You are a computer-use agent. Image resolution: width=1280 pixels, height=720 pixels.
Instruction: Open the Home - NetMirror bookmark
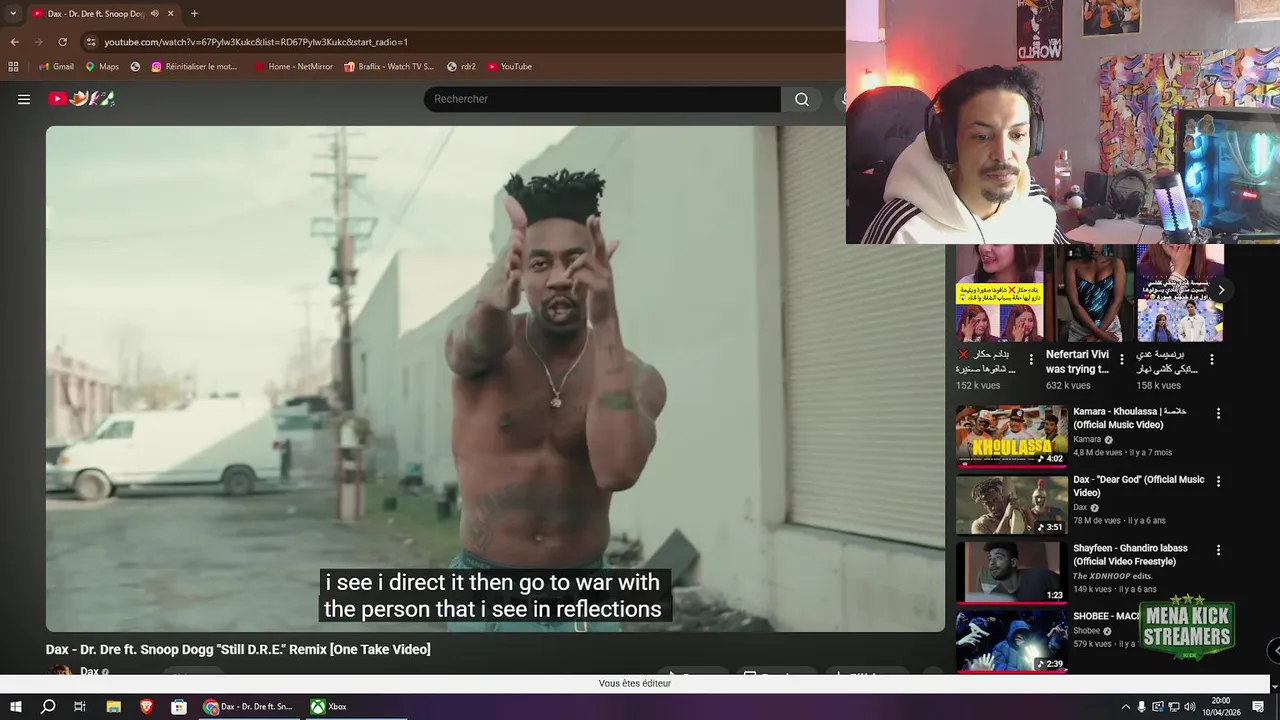coord(293,67)
